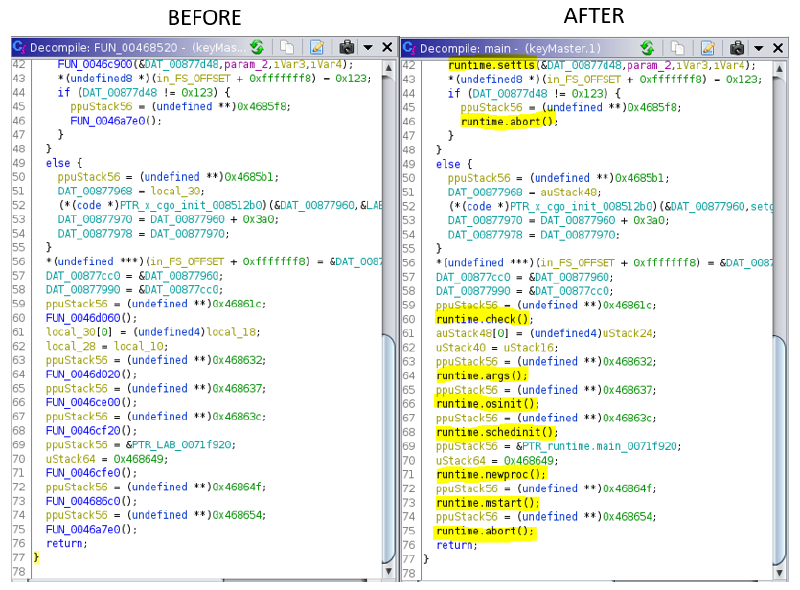Open the dropdown arrow menu of the main decompile panel

click(x=758, y=47)
